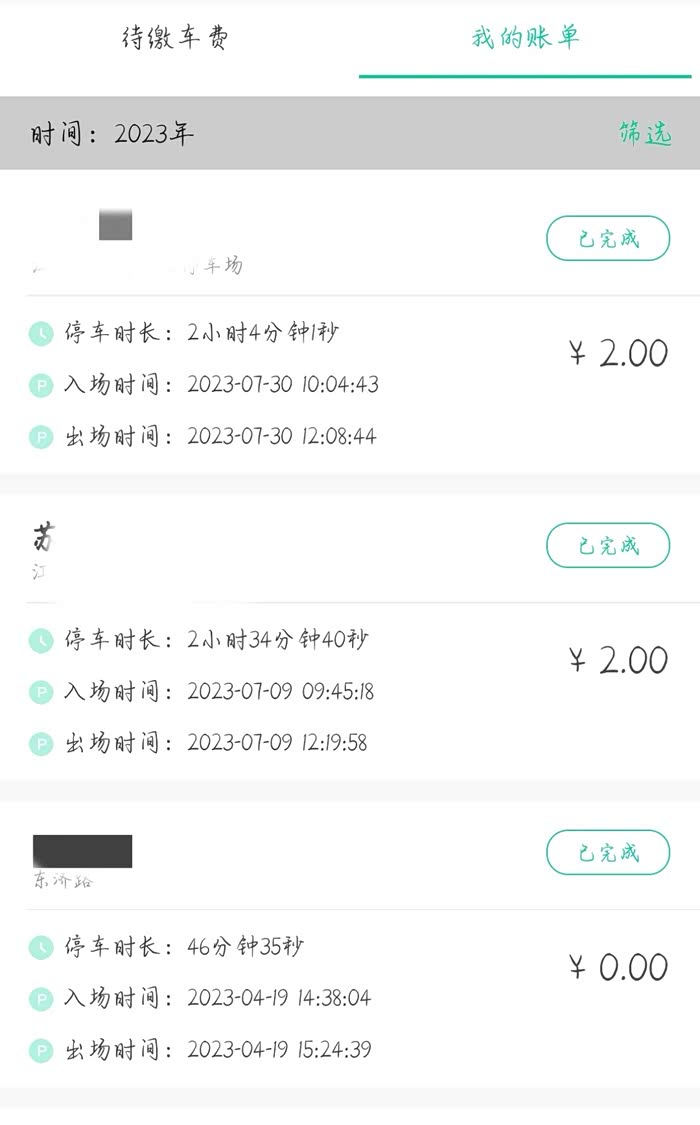
Task: Click 已完成 button on 2023-04-19 bill
Action: [608, 853]
